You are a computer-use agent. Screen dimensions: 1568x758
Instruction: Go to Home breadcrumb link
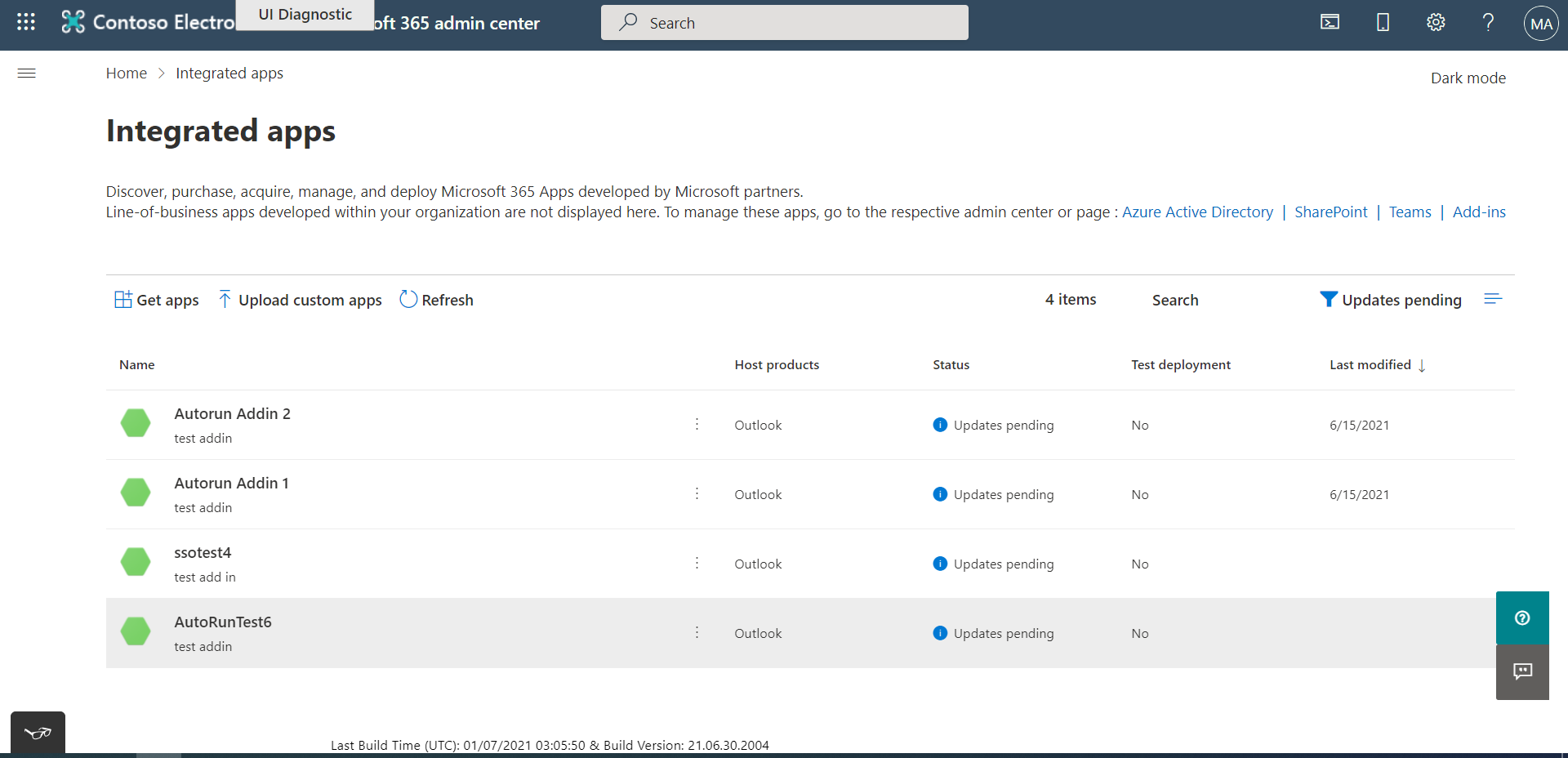click(x=127, y=74)
